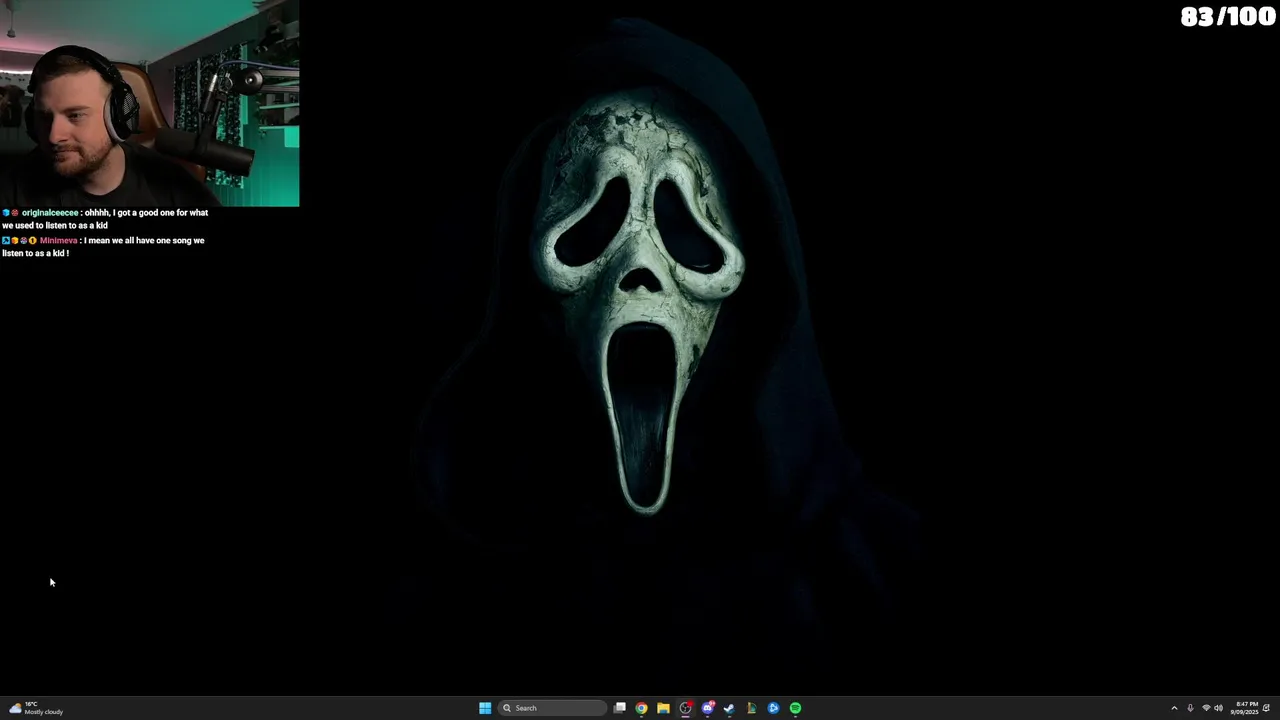Click the 83/100 counter overlay
This screenshot has height=720, width=1280.
point(1228,17)
